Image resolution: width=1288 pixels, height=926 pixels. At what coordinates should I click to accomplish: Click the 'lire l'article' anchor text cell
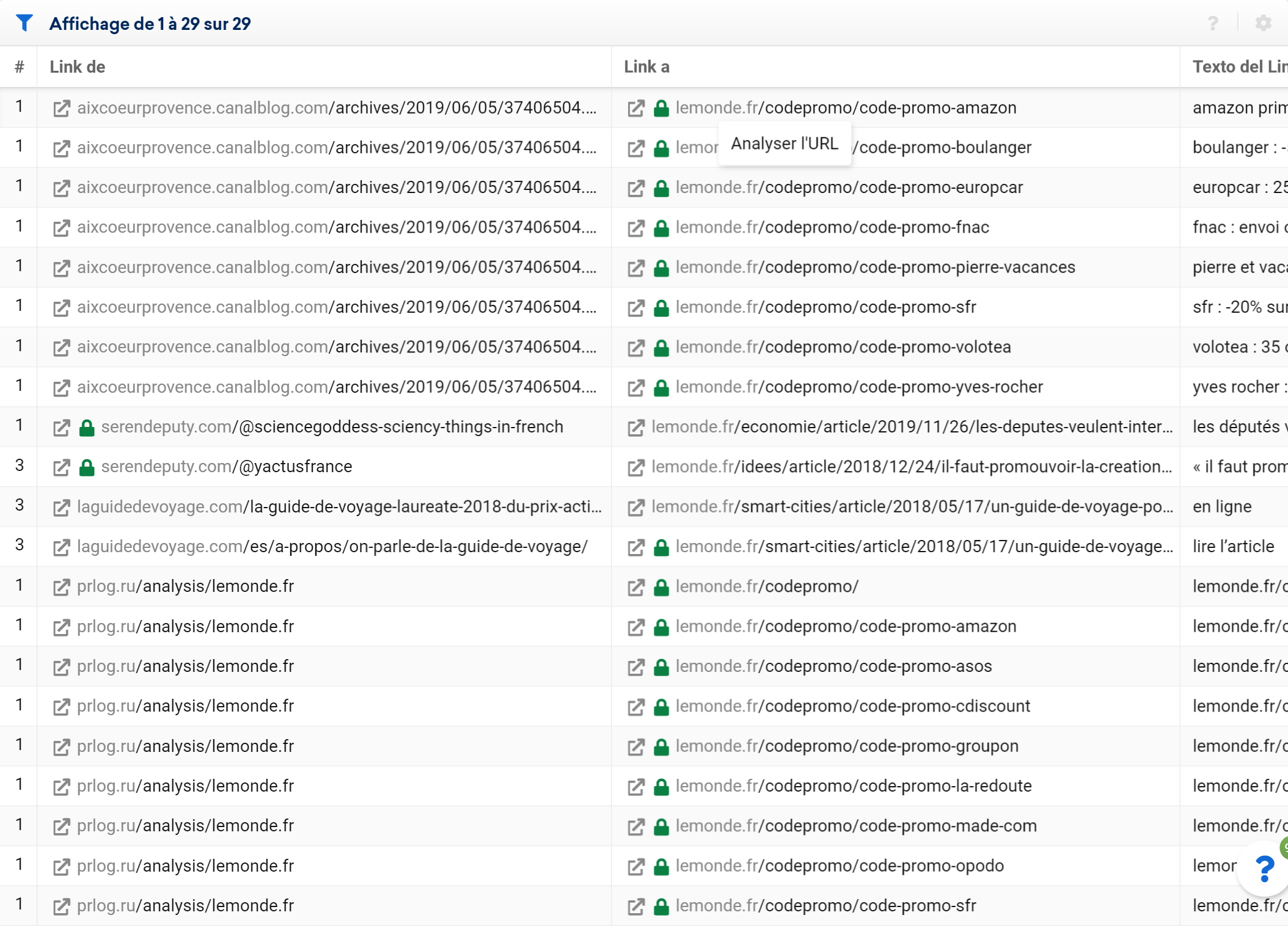click(x=1233, y=547)
